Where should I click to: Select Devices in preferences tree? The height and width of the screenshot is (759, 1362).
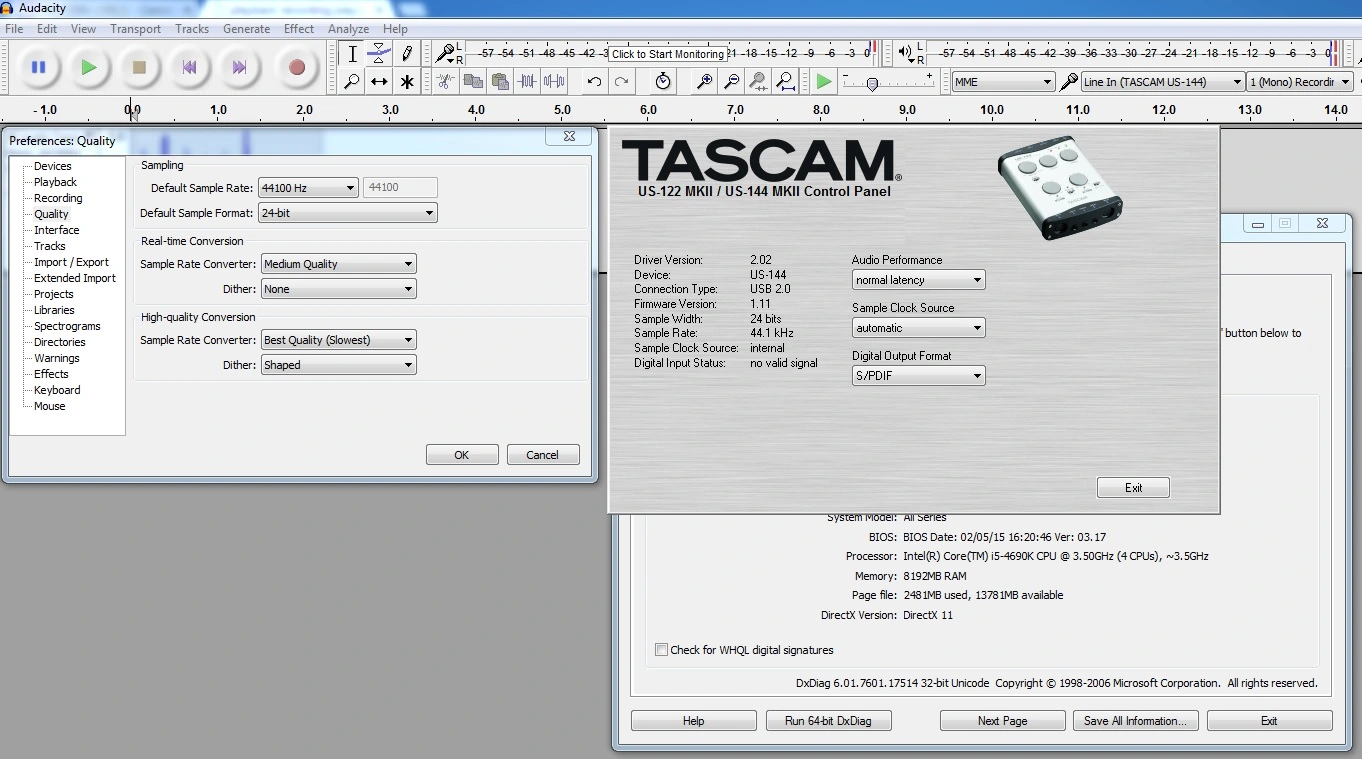click(x=53, y=166)
